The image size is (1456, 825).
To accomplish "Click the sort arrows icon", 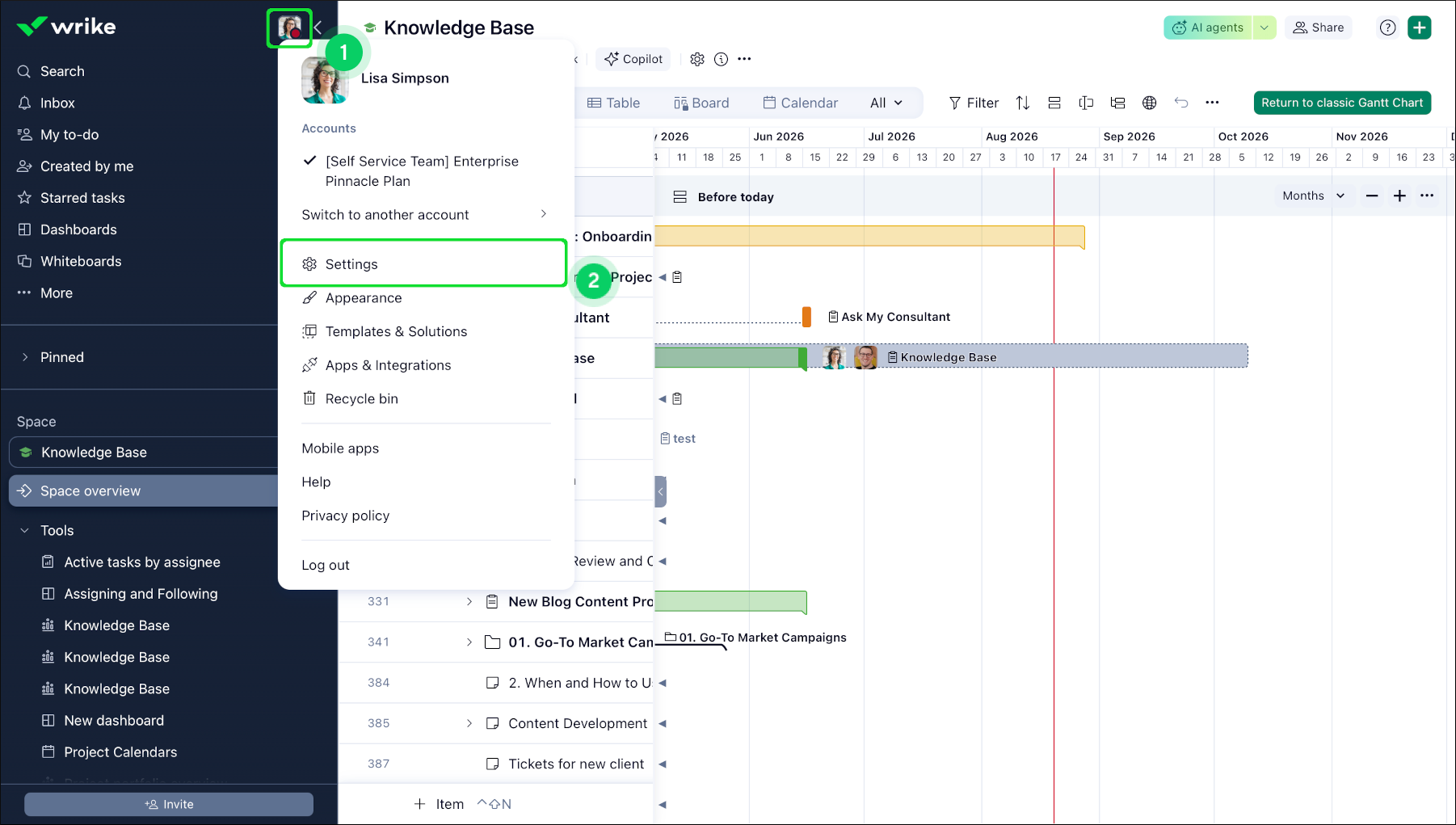I will pyautogui.click(x=1023, y=103).
